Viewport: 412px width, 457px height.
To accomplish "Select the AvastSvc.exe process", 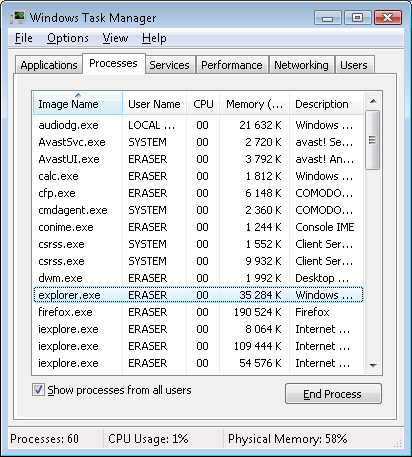I will [198, 142].
